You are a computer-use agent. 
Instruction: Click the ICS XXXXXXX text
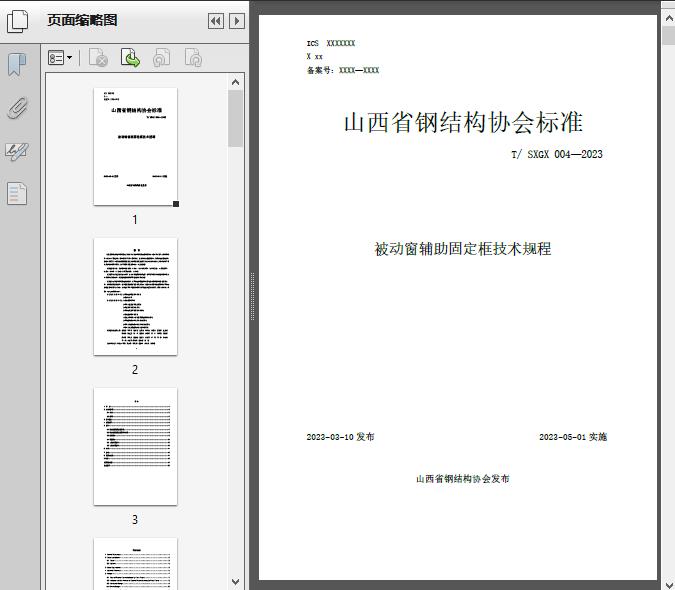pyautogui.click(x=331, y=43)
